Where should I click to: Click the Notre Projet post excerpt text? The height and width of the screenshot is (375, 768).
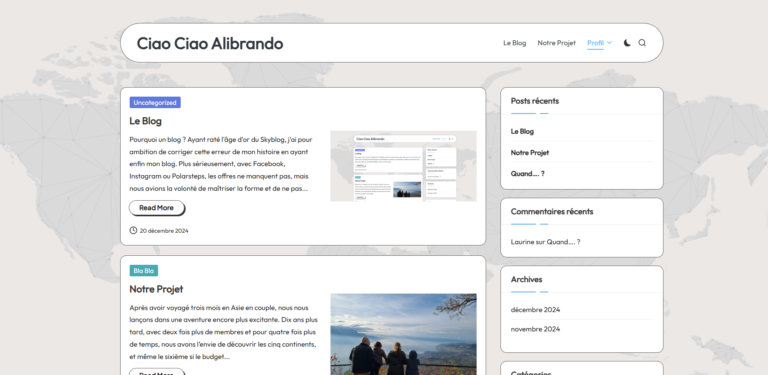pyautogui.click(x=223, y=332)
